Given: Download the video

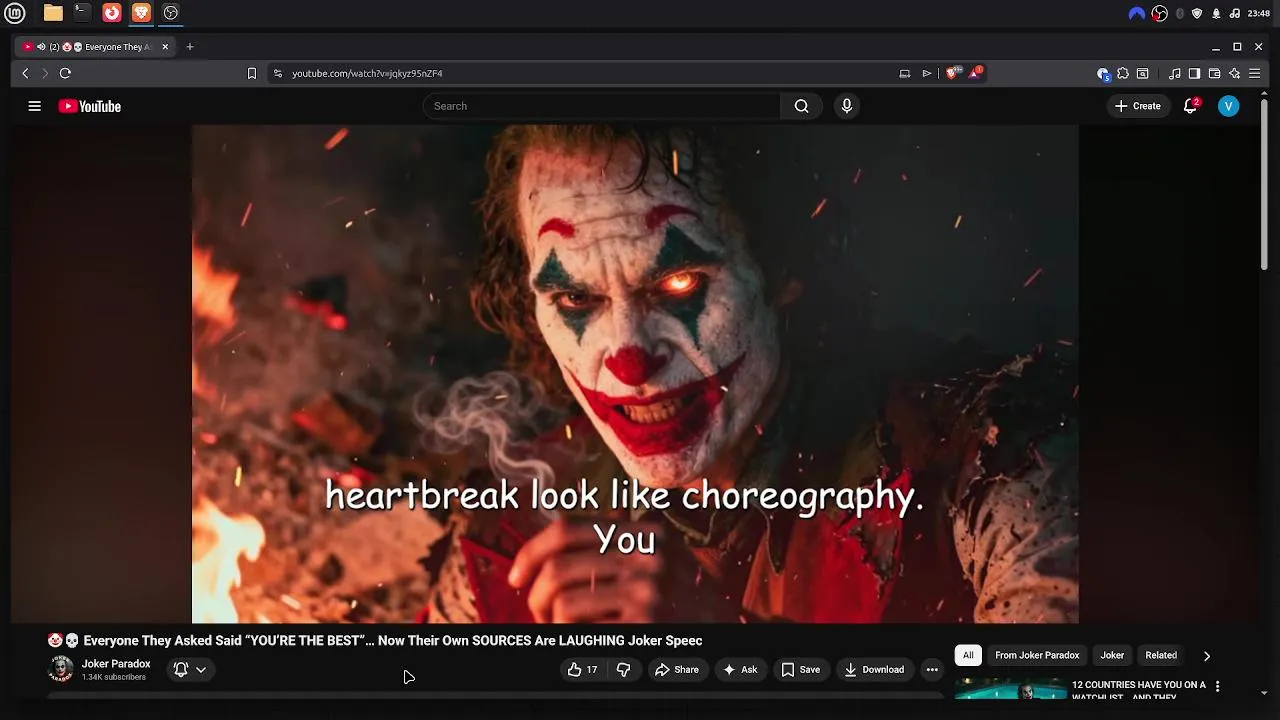Looking at the screenshot, I should click(x=874, y=670).
